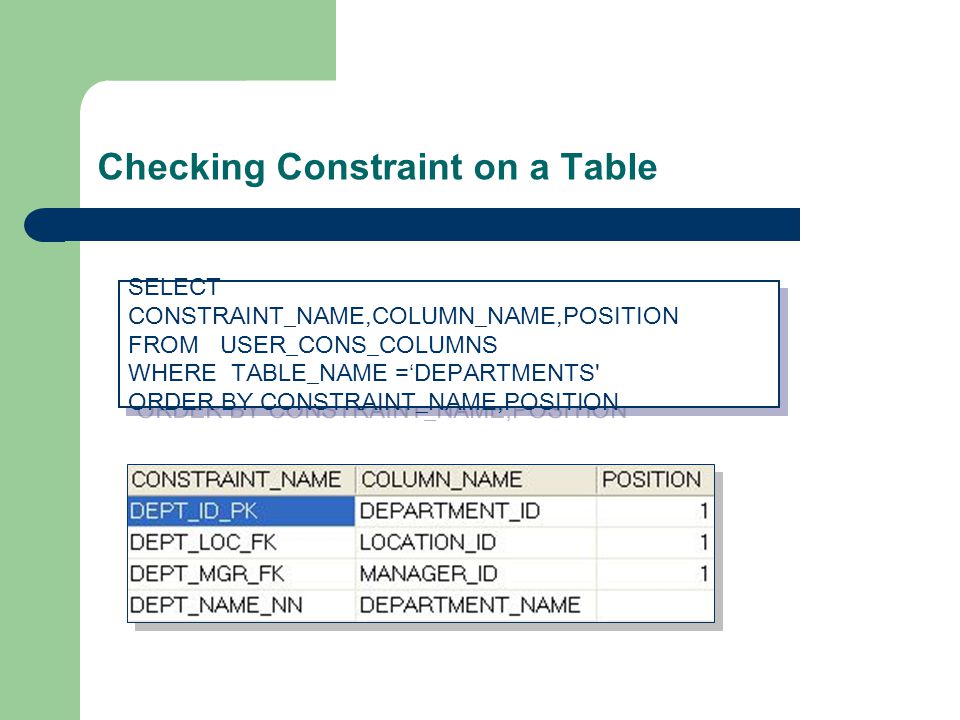The width and height of the screenshot is (960, 720).
Task: Select the CONSTRAINT_NAME column header
Action: (241, 480)
